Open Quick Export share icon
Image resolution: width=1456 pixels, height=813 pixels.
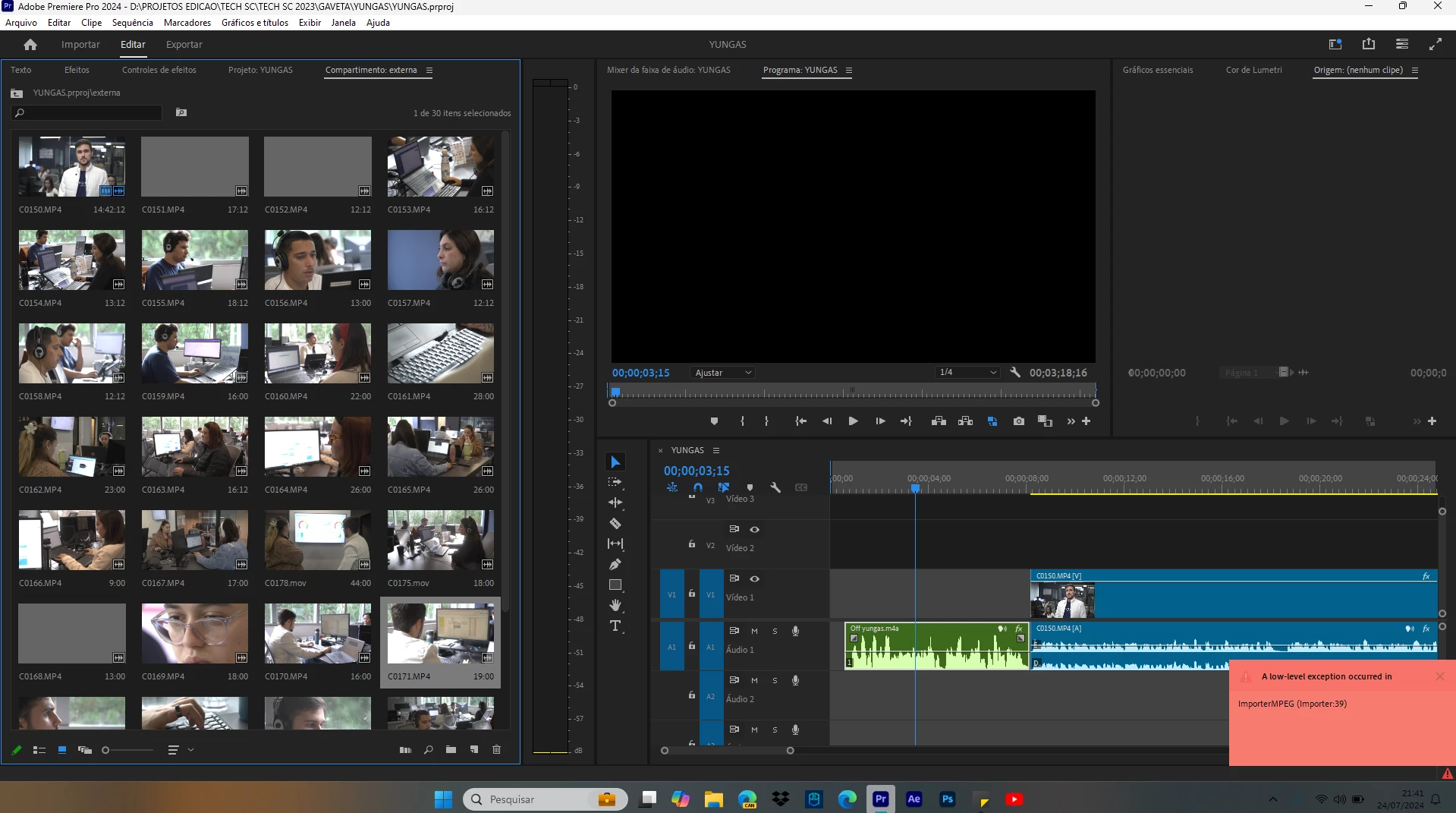1369,44
